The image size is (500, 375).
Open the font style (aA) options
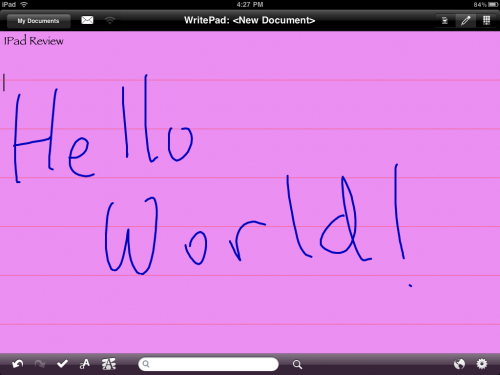click(x=85, y=364)
